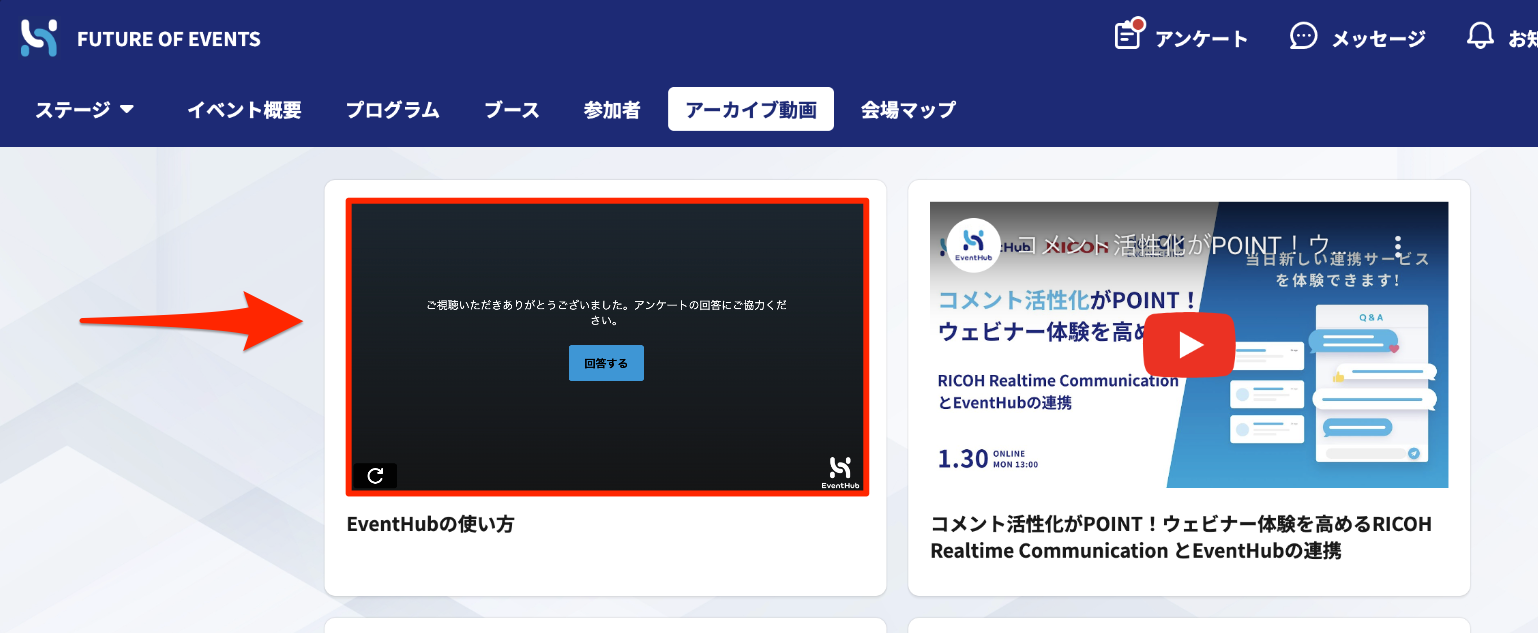Select the アーカイブ動画 tab

click(751, 110)
